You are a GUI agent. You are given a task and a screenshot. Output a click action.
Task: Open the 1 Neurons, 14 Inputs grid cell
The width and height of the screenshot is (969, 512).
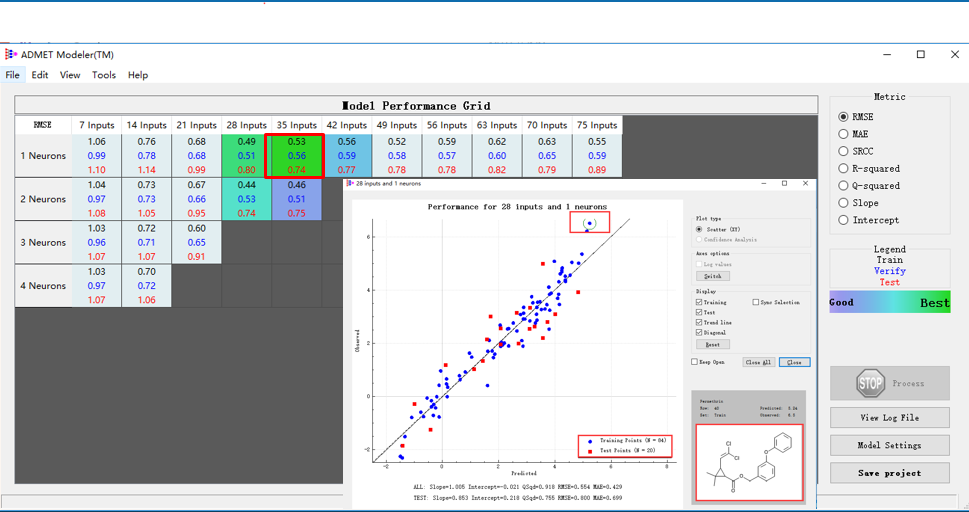click(x=146, y=156)
